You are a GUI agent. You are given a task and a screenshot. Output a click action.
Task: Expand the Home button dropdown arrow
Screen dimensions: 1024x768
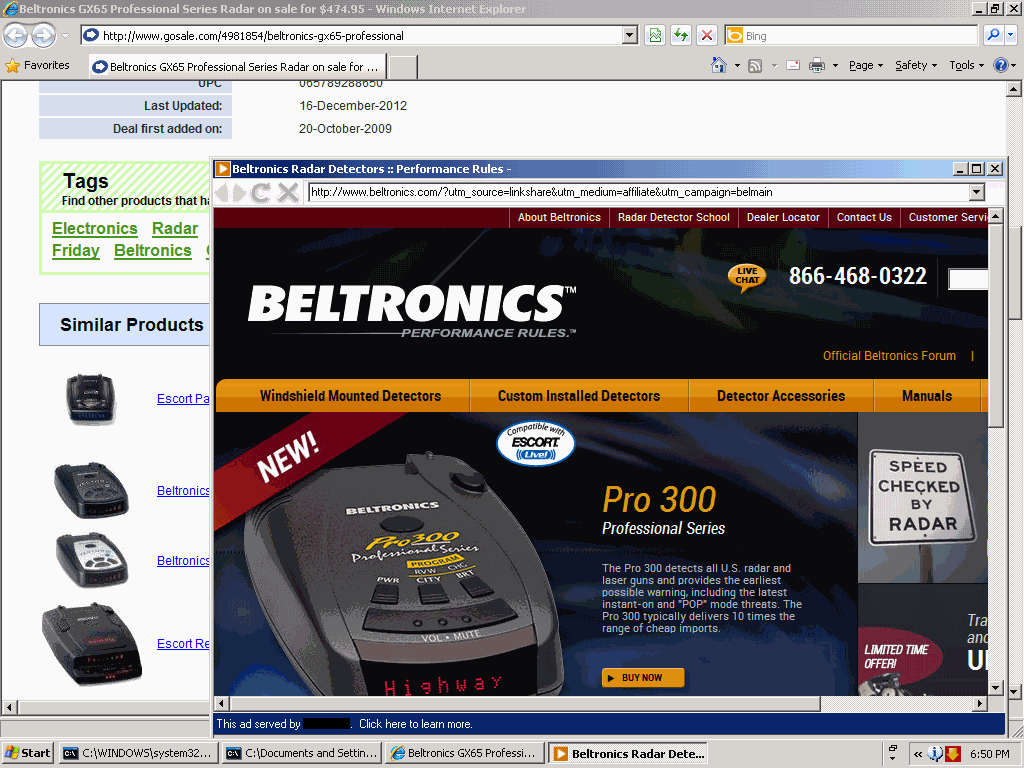tap(737, 65)
